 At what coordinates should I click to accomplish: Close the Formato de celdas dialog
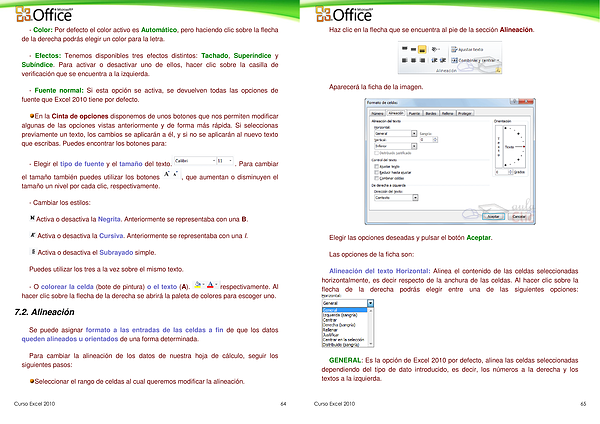tap(527, 102)
